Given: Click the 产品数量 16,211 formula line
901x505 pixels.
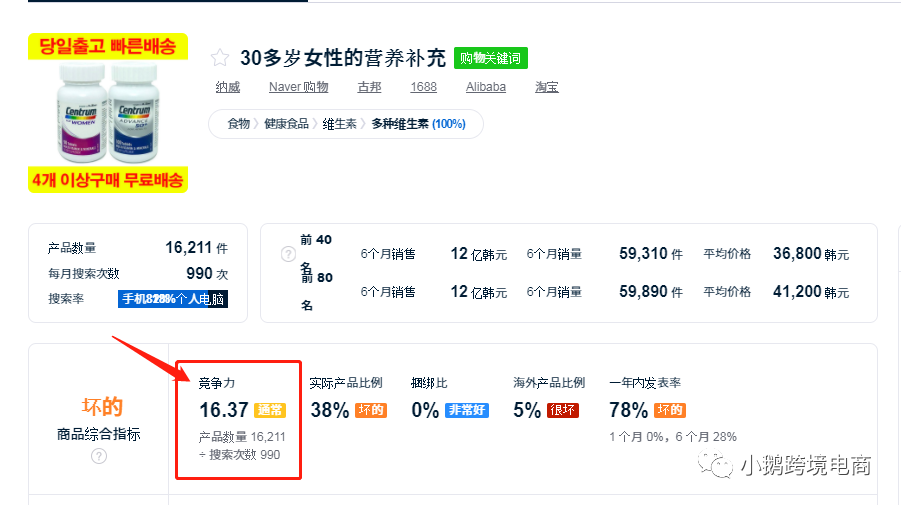Looking at the screenshot, I should (x=242, y=437).
